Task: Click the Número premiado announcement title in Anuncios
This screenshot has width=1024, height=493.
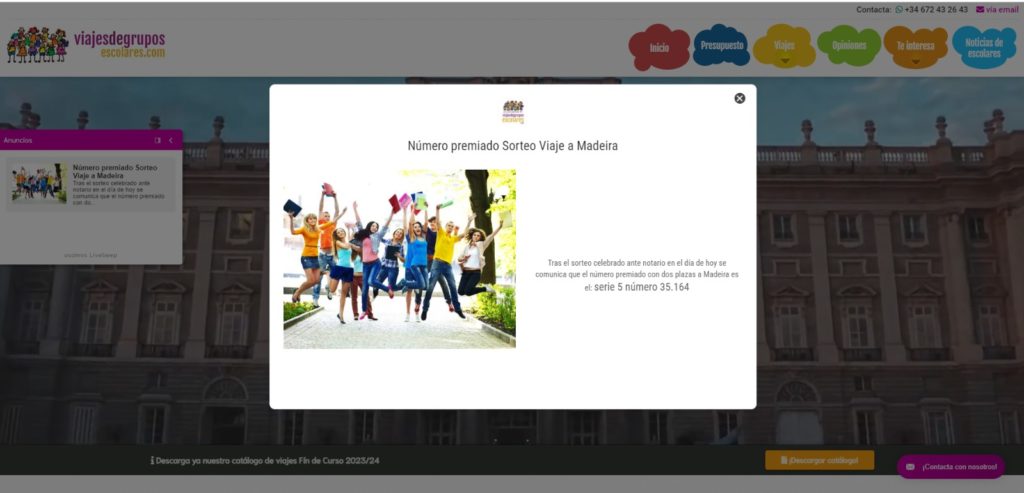Action: [x=115, y=171]
